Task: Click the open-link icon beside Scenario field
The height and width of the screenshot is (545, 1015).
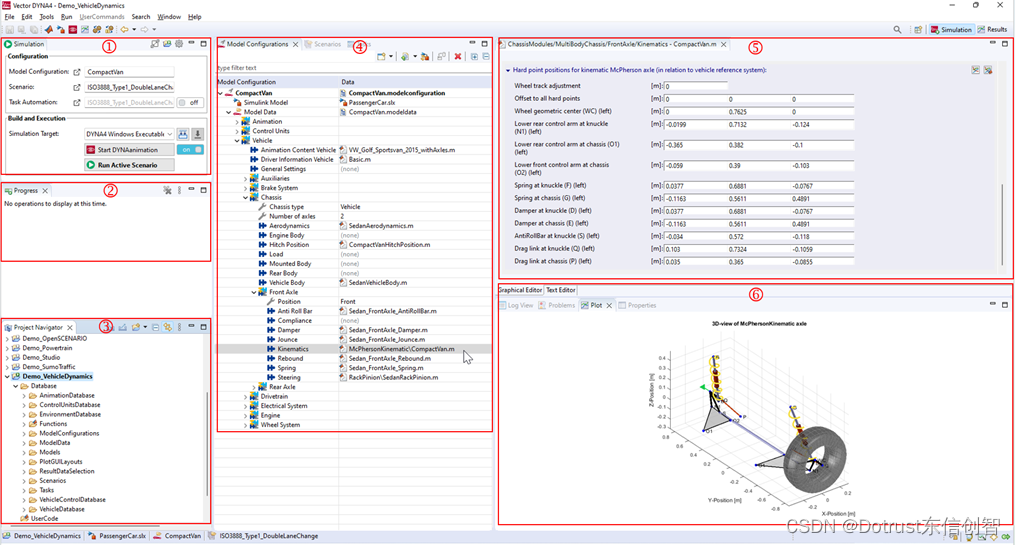Action: (77, 87)
